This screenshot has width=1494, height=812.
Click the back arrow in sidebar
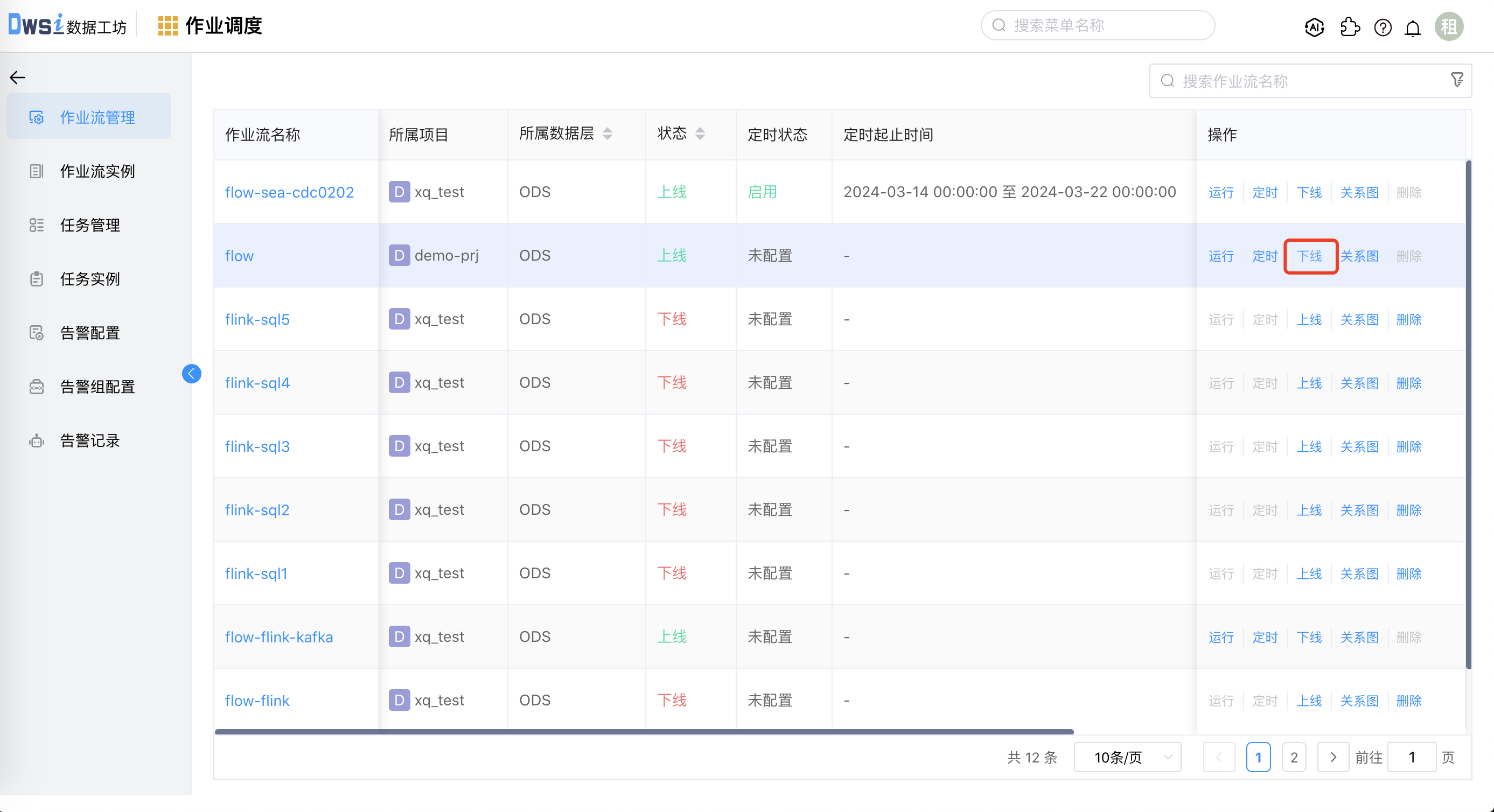(x=18, y=77)
